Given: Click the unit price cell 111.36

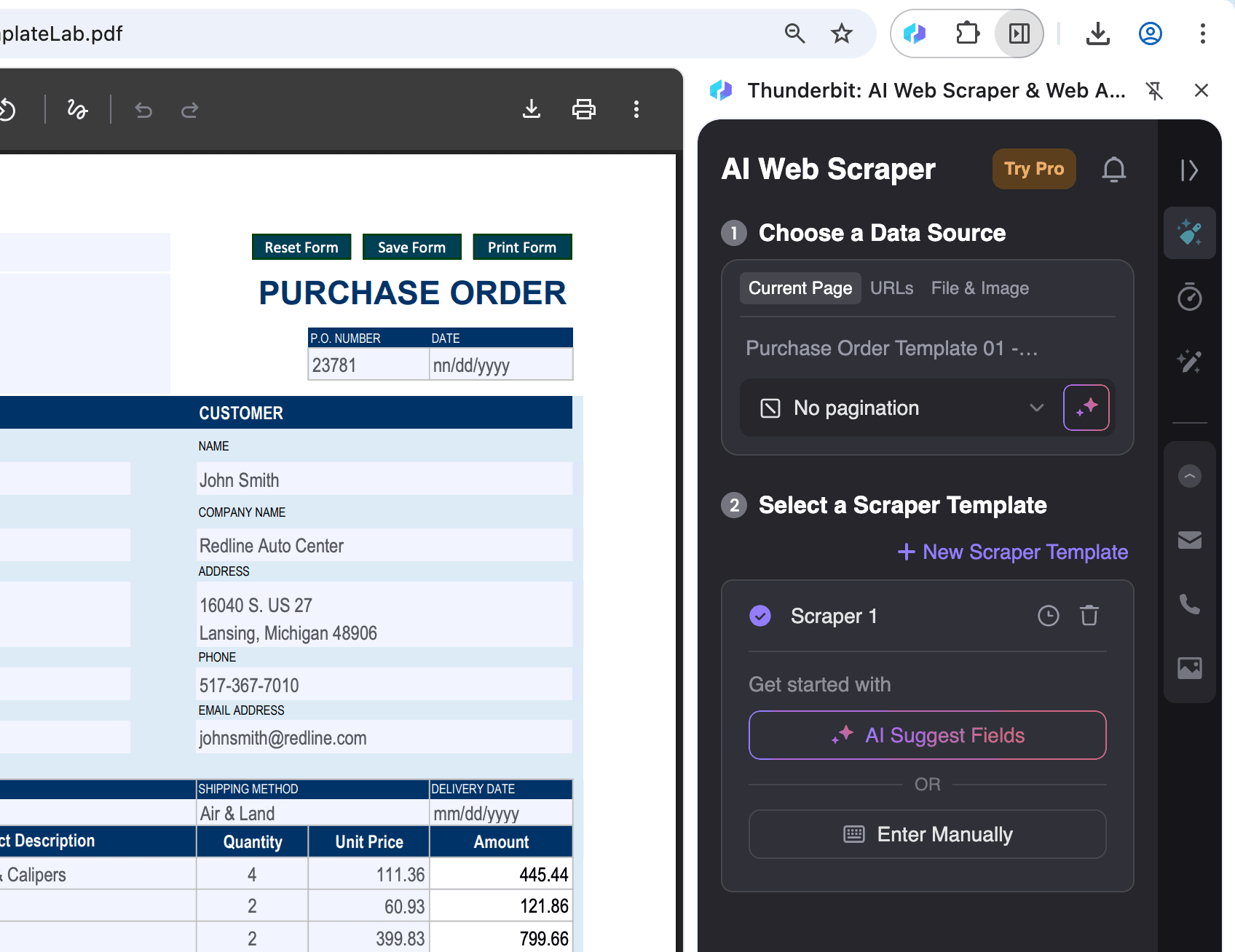Looking at the screenshot, I should (368, 874).
